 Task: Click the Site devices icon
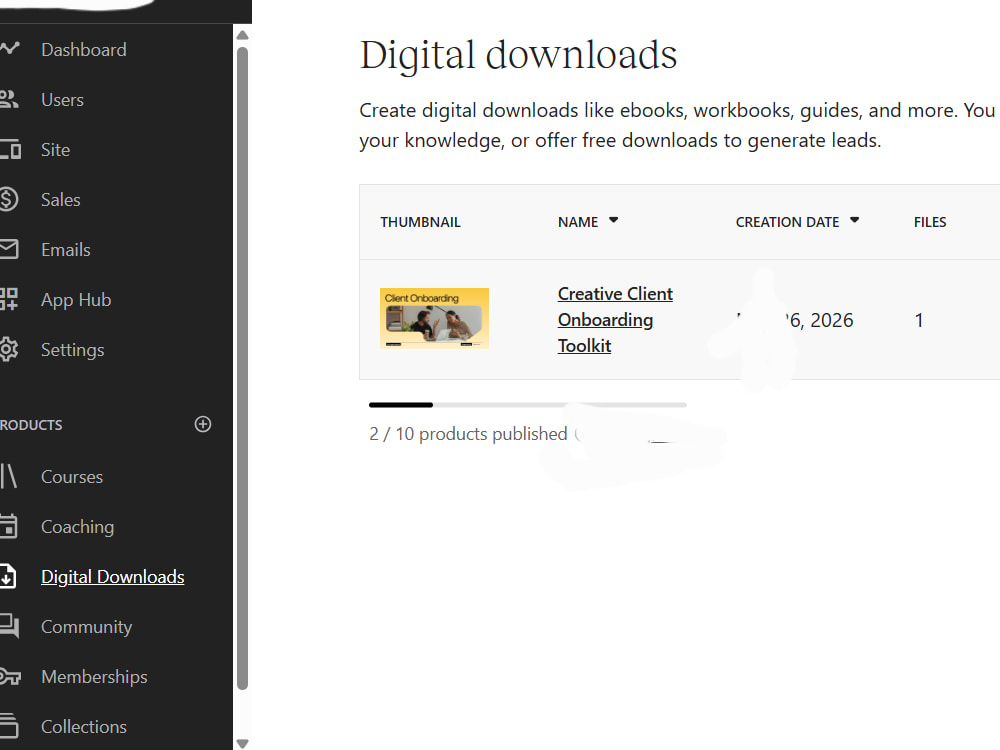coord(10,149)
